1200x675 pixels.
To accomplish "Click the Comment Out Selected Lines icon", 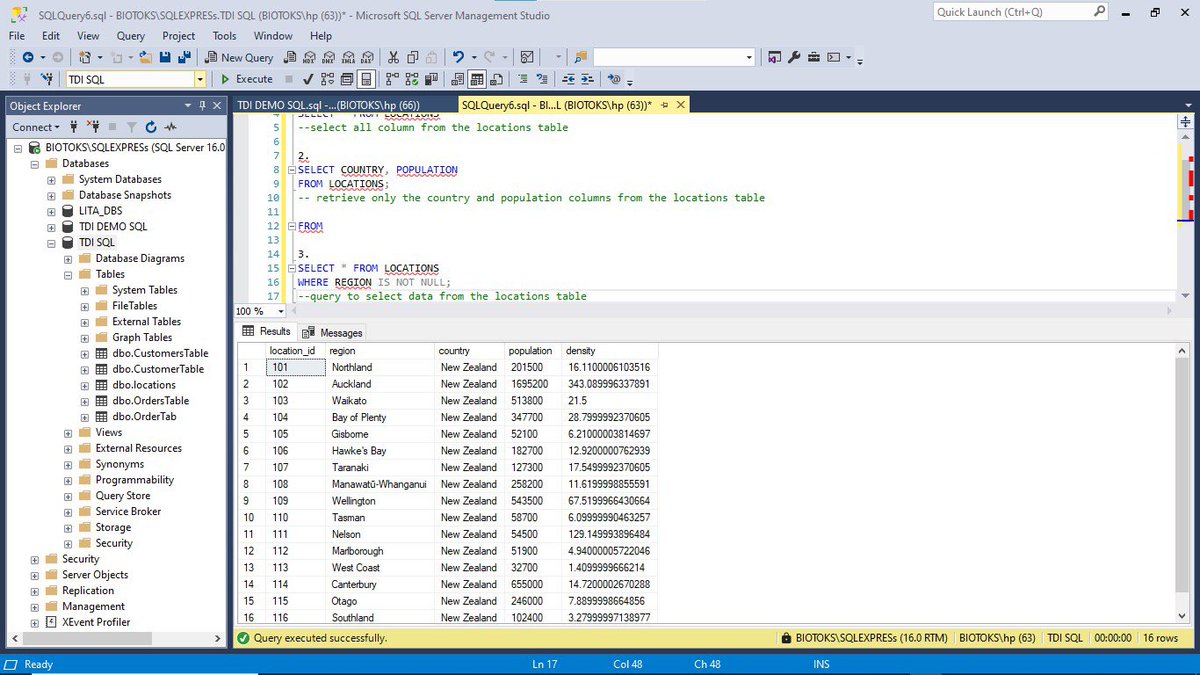I will point(523,79).
